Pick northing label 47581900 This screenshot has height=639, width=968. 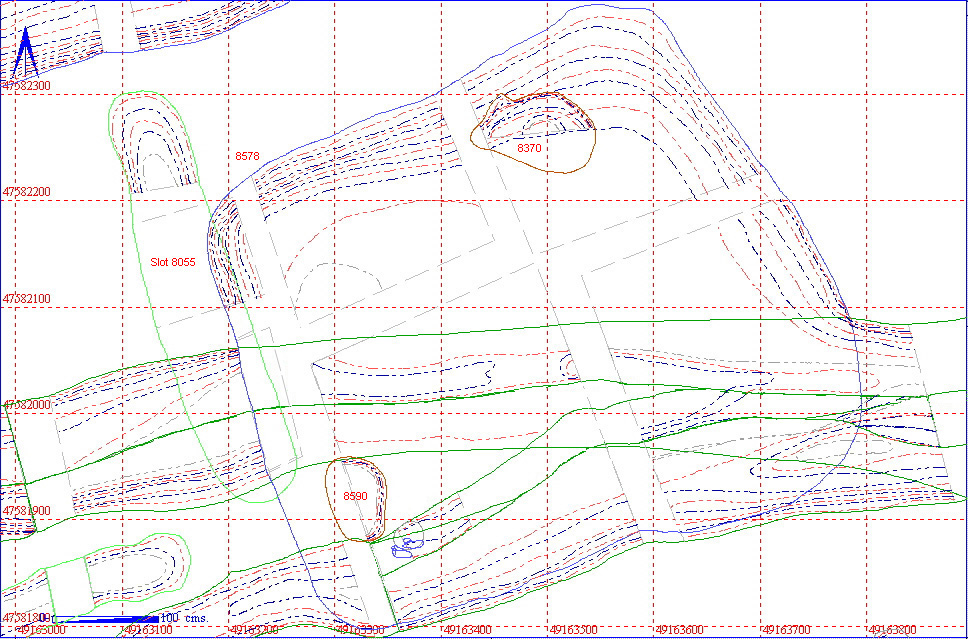pos(26,511)
